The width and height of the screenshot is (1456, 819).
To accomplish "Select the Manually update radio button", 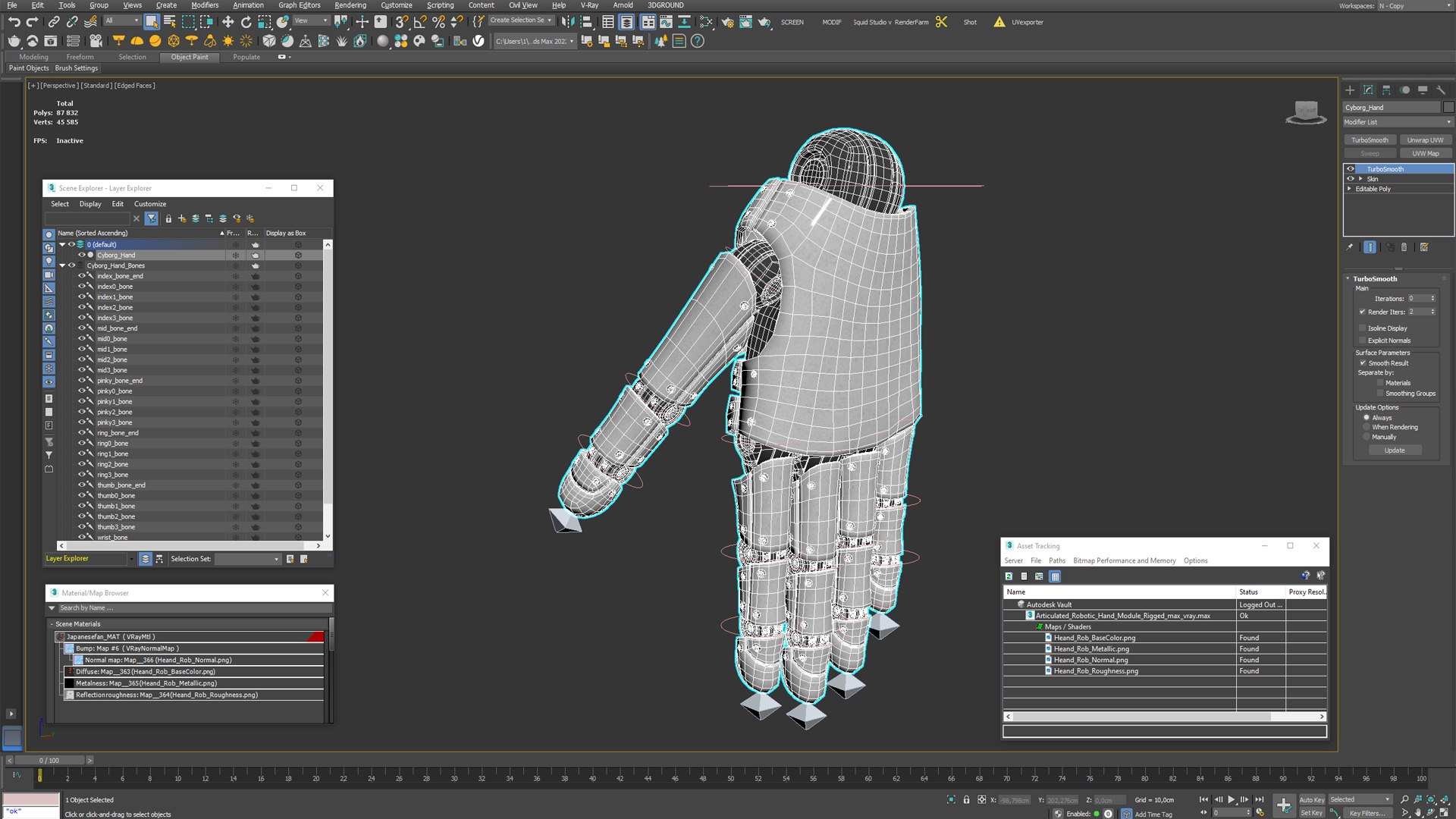I will pyautogui.click(x=1367, y=437).
